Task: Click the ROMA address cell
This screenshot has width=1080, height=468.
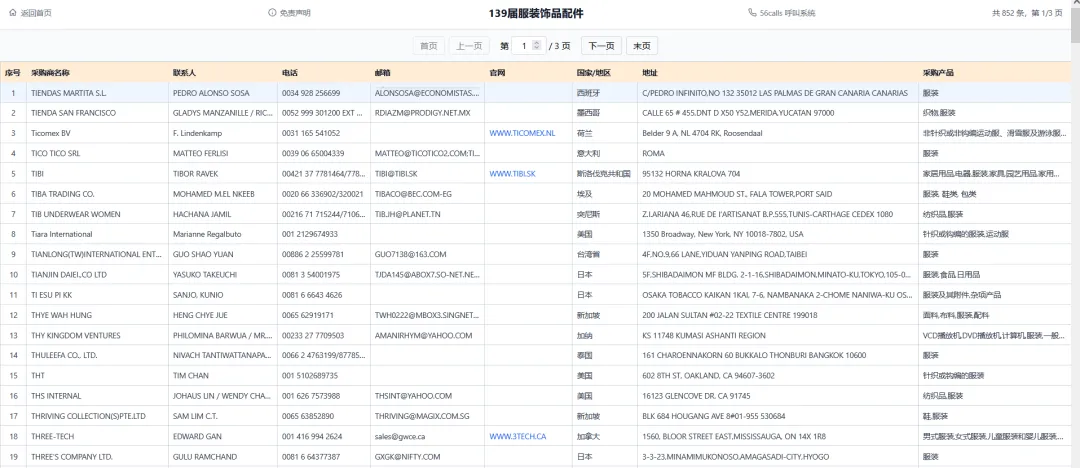Action: [778, 153]
